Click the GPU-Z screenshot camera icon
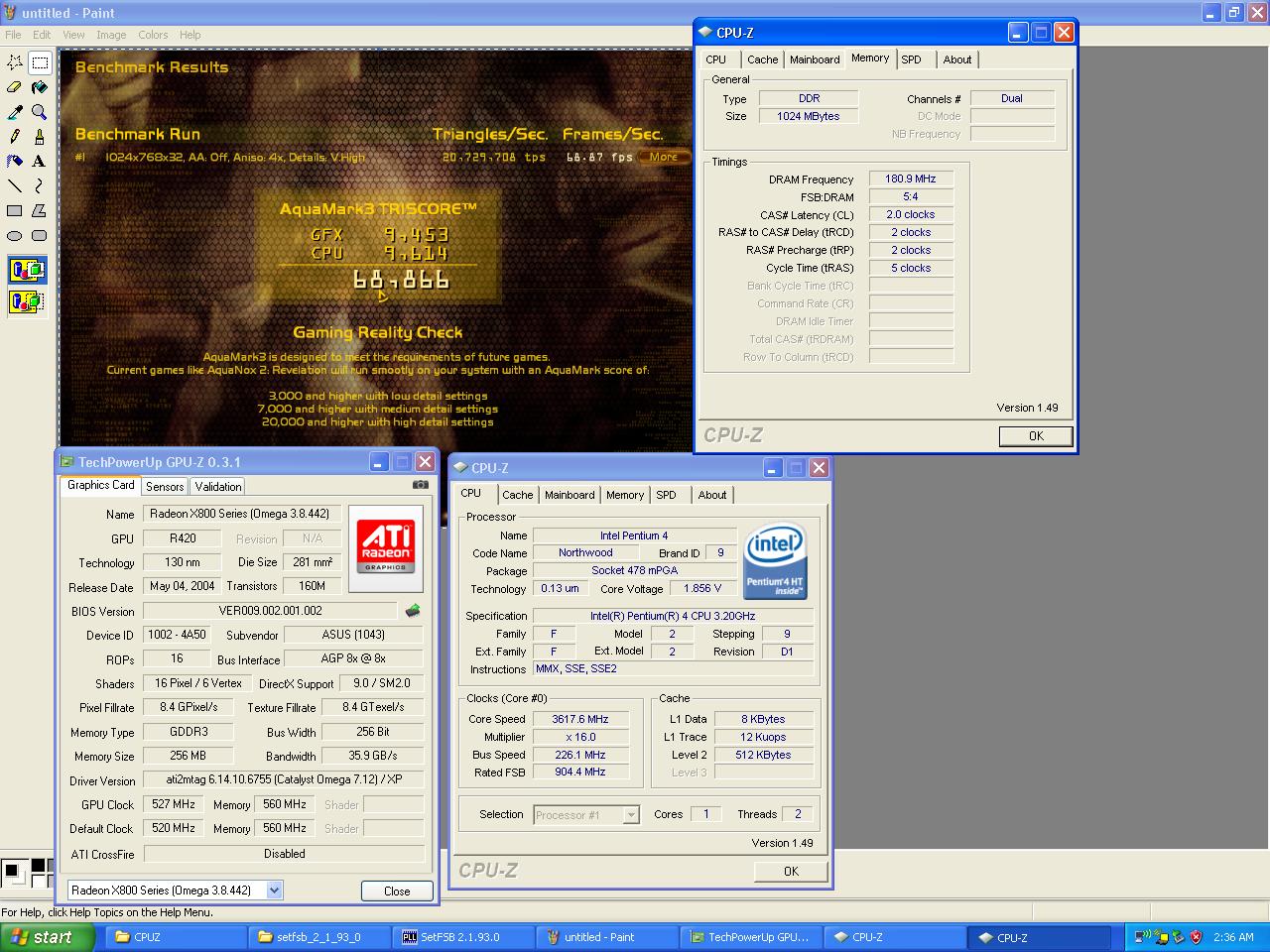This screenshot has width=1270, height=952. [421, 485]
